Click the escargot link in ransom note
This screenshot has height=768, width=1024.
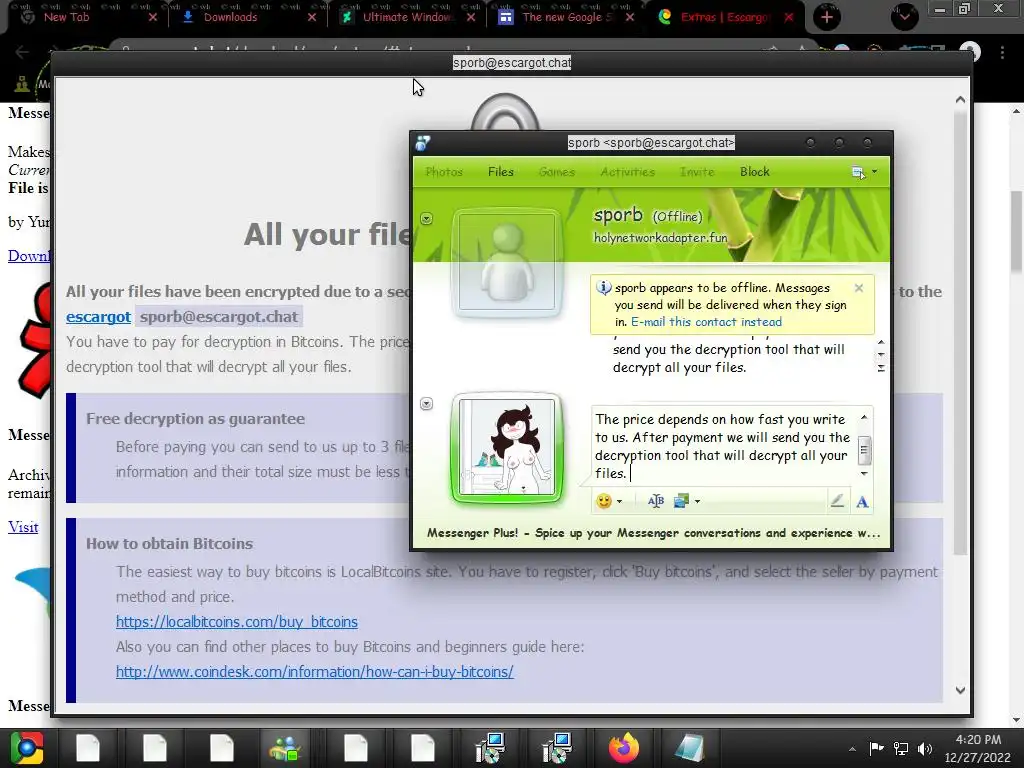tap(99, 317)
